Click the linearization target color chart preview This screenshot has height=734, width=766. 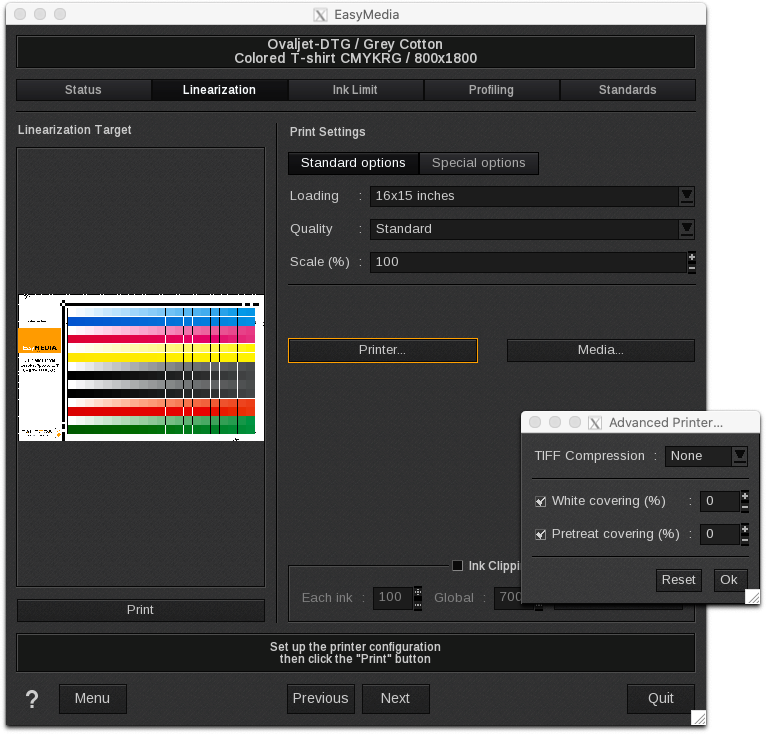click(140, 367)
